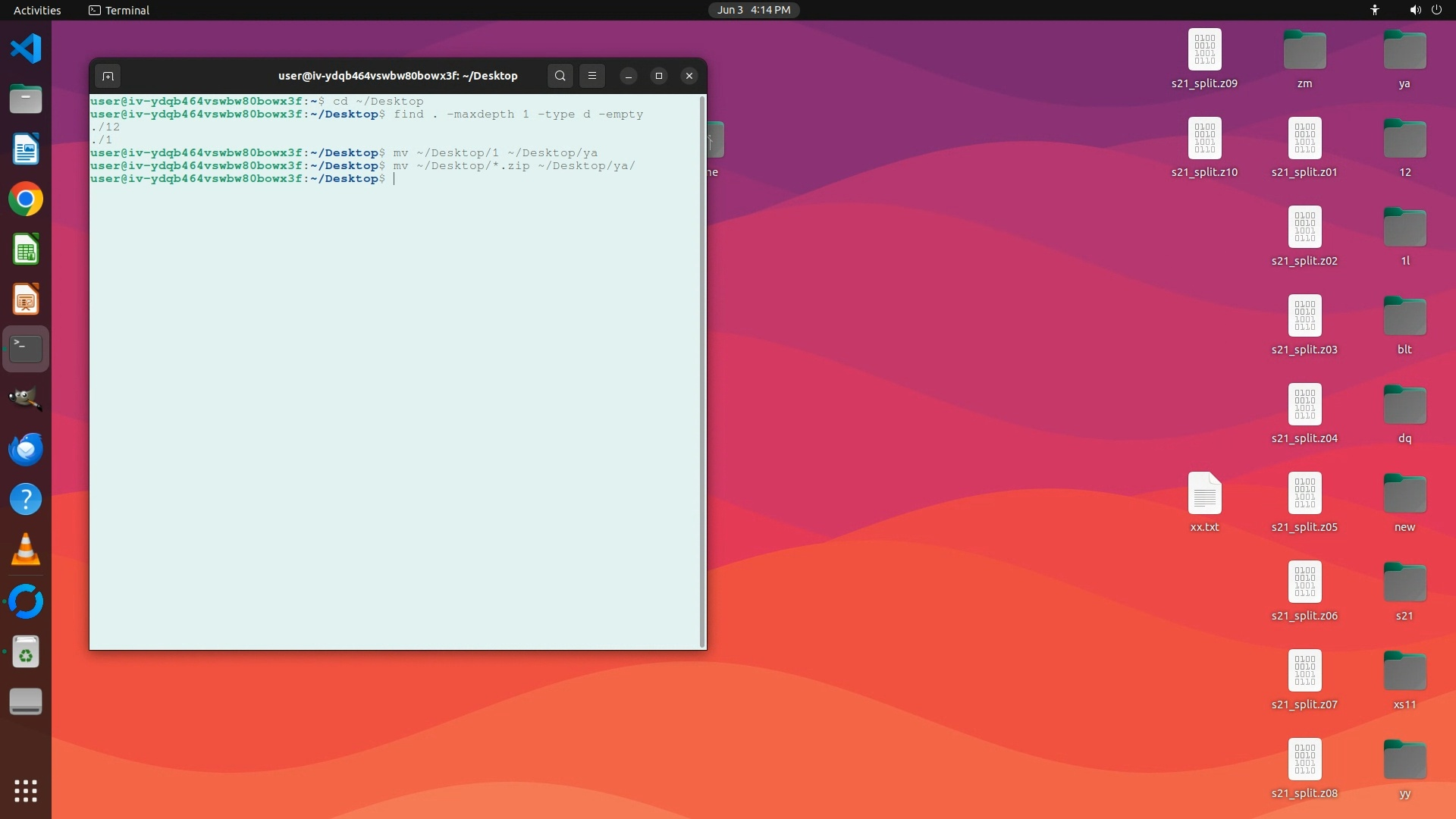This screenshot has width=1456, height=819.
Task: Open system menu via the power icon
Action: (x=1436, y=10)
